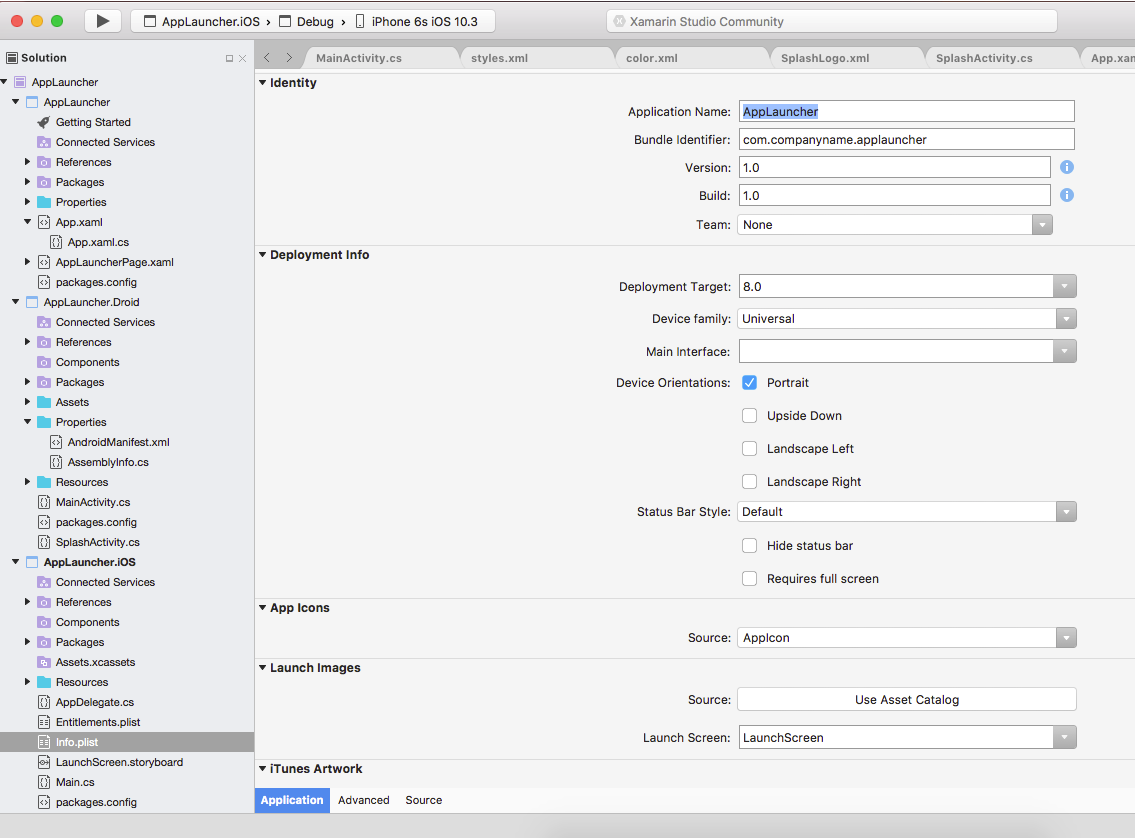Image resolution: width=1135 pixels, height=838 pixels.
Task: Expand the AppLauncherPage.xaml tree node
Action: [28, 262]
